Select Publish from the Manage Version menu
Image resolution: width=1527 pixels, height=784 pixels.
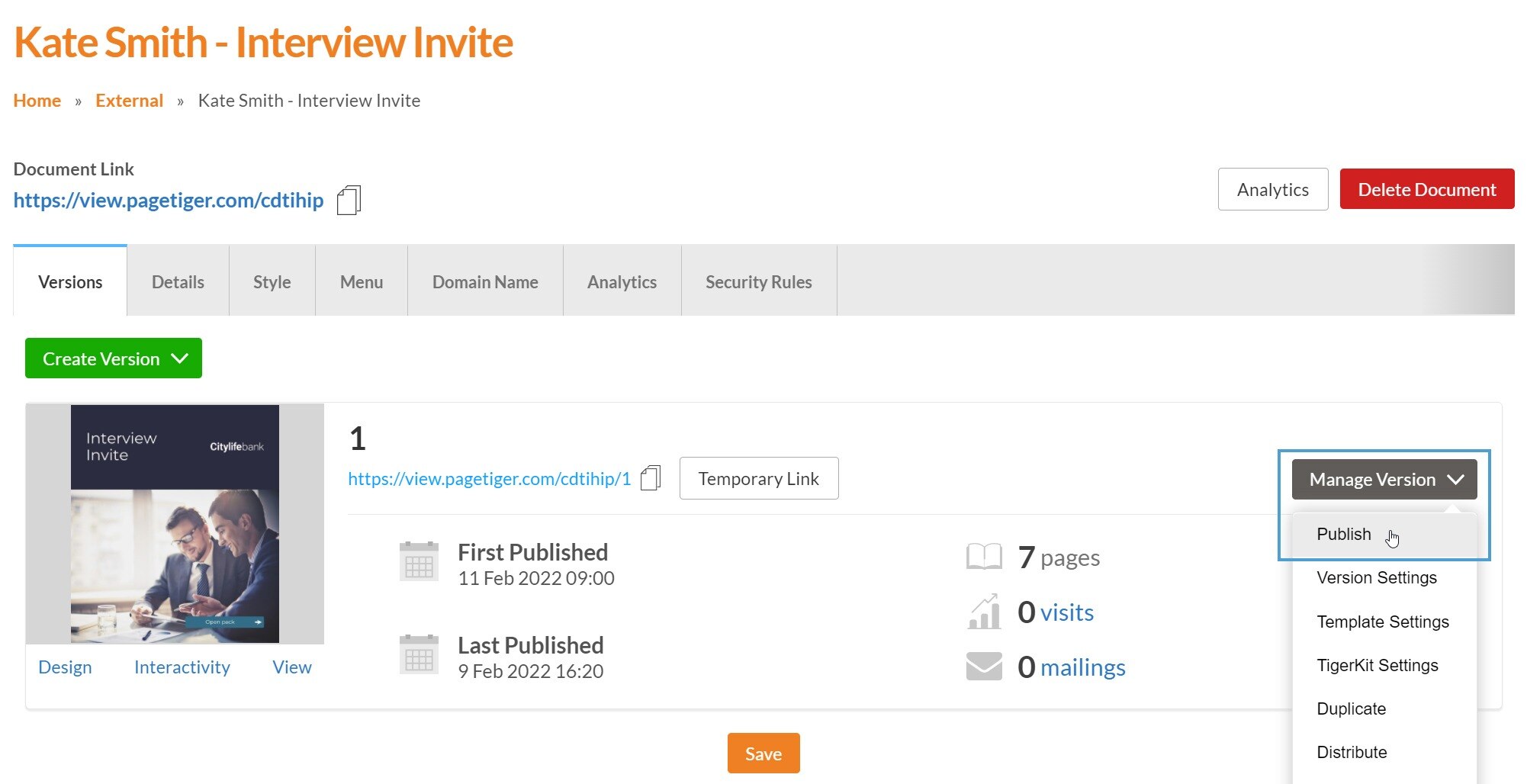pyautogui.click(x=1343, y=535)
